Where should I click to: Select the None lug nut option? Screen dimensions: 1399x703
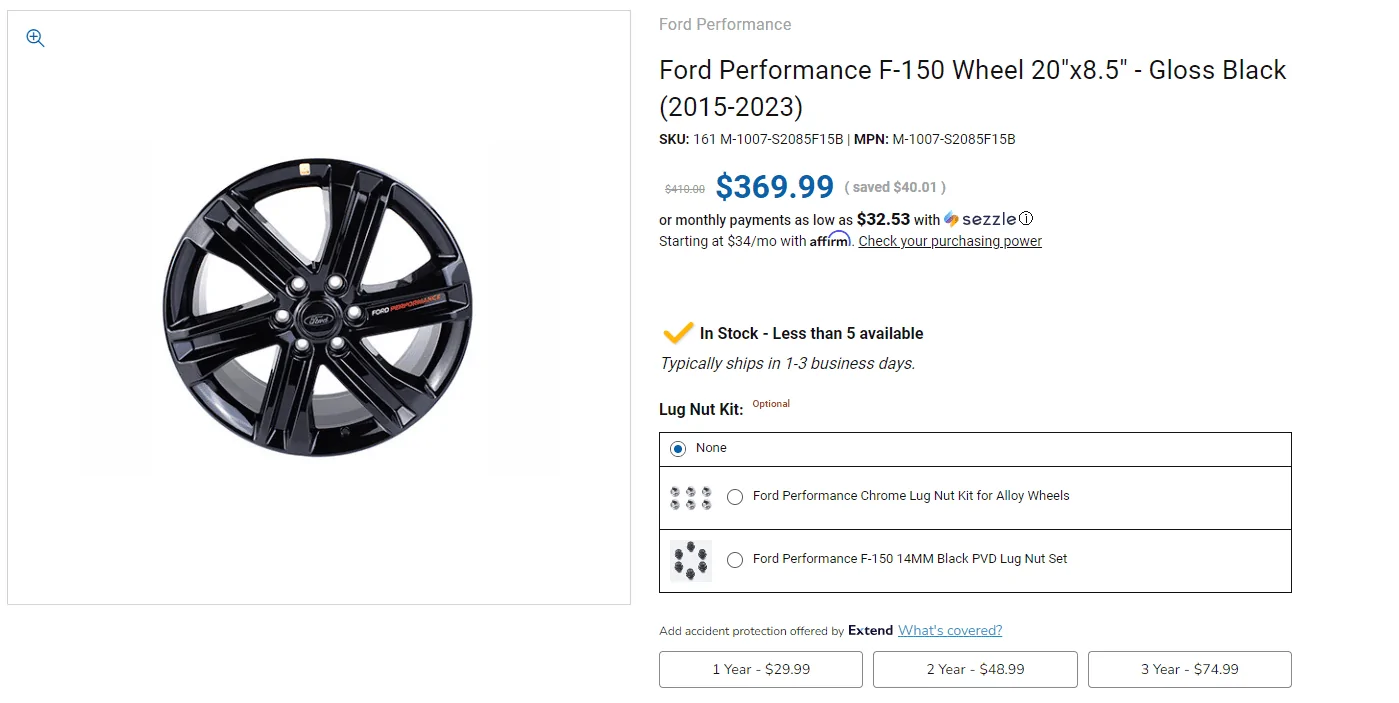coord(678,448)
